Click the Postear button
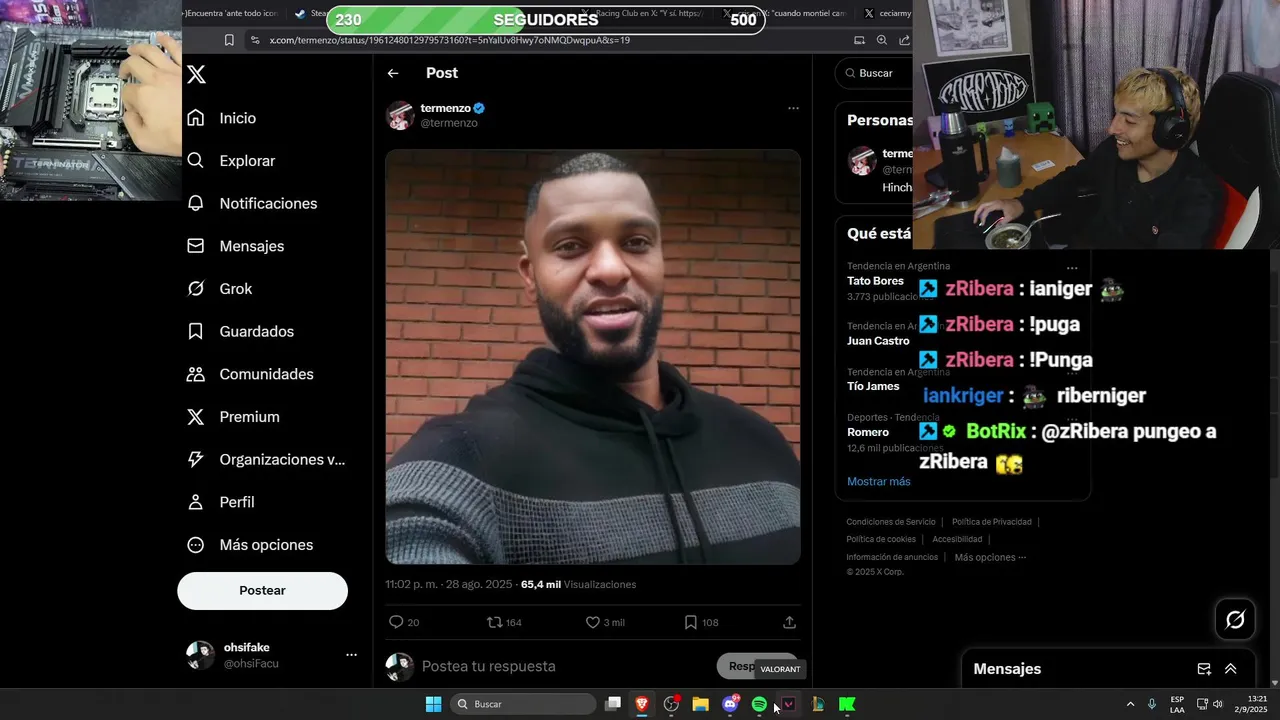This screenshot has height=720, width=1280. [262, 591]
